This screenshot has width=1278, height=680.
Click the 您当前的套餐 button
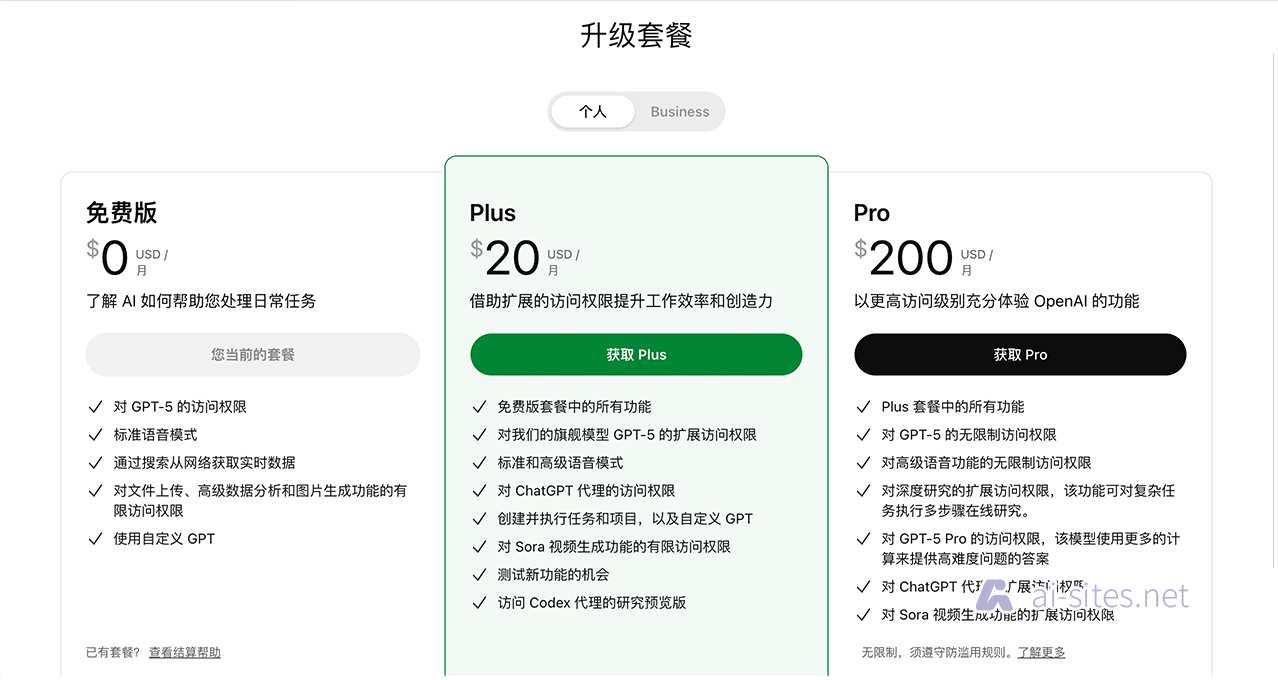(x=253, y=355)
